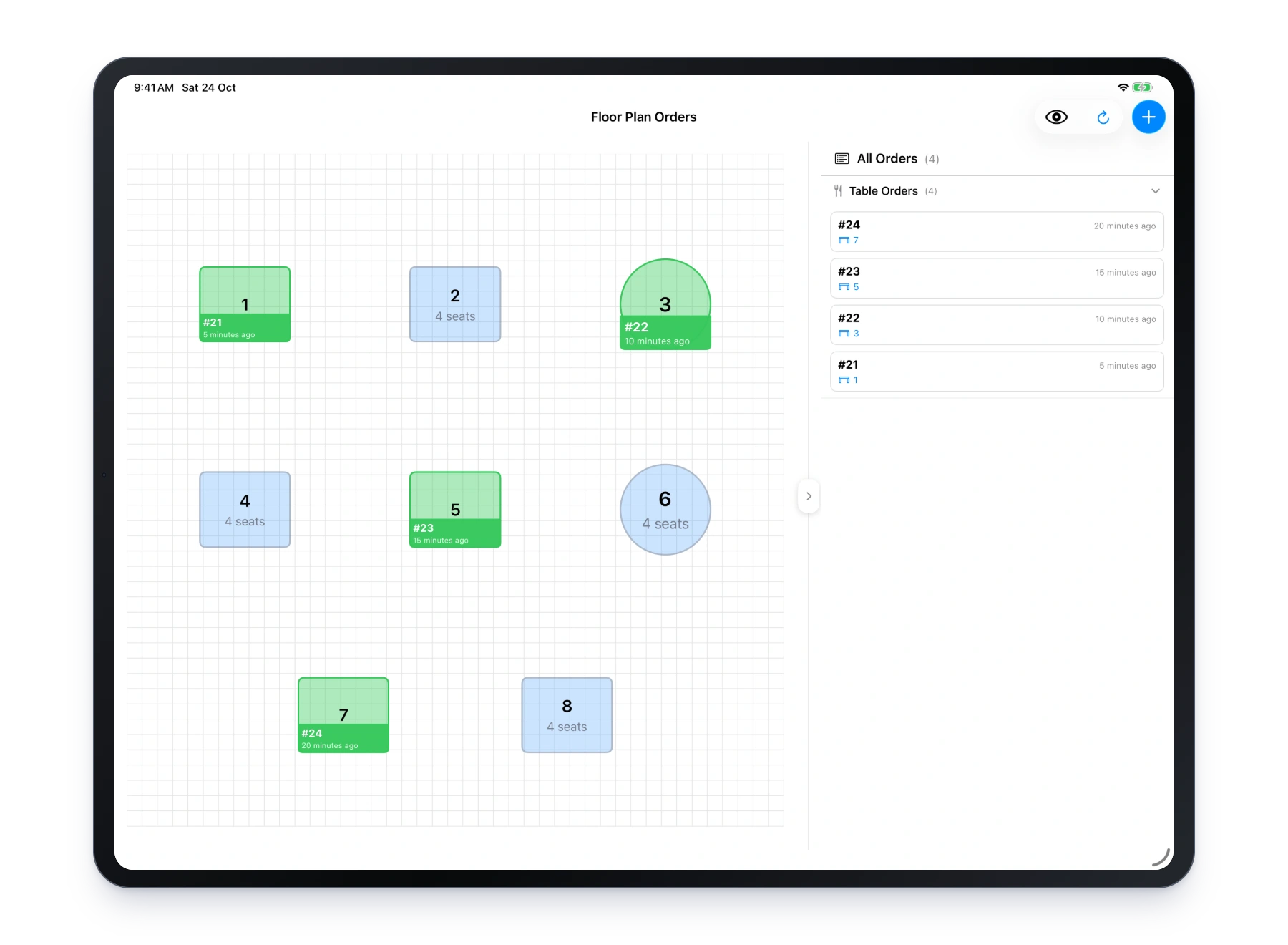This screenshot has width=1288, height=945.
Task: Click the table icon under order #24
Action: pyautogui.click(x=844, y=241)
